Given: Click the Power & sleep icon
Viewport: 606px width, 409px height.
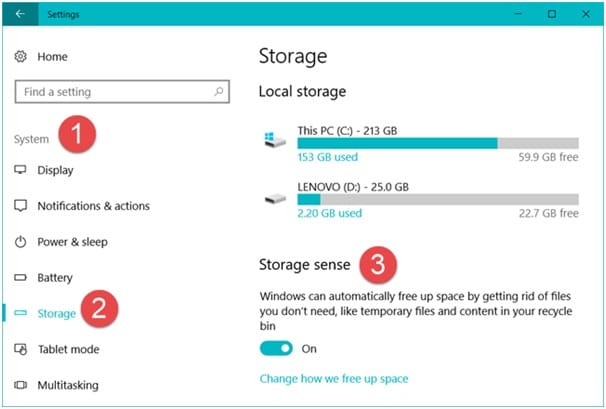Looking at the screenshot, I should pos(20,242).
